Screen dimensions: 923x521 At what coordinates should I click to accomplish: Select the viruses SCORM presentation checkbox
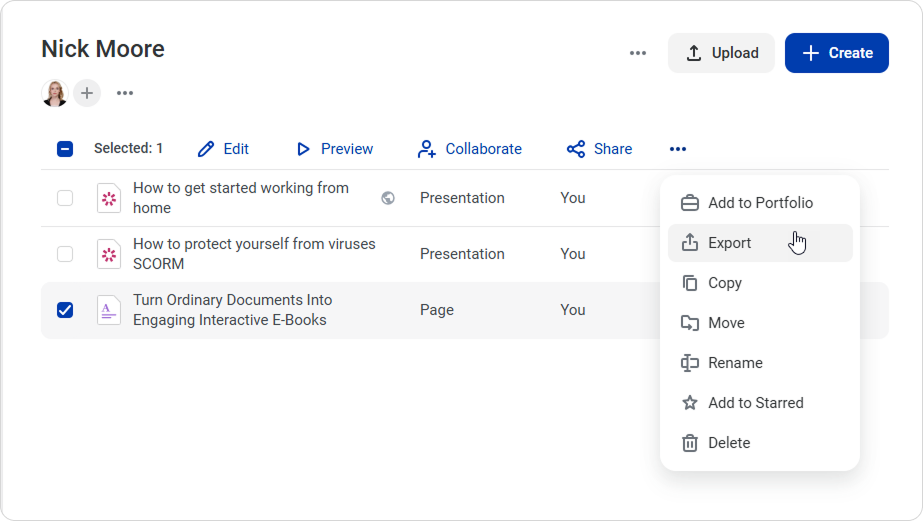[65, 254]
